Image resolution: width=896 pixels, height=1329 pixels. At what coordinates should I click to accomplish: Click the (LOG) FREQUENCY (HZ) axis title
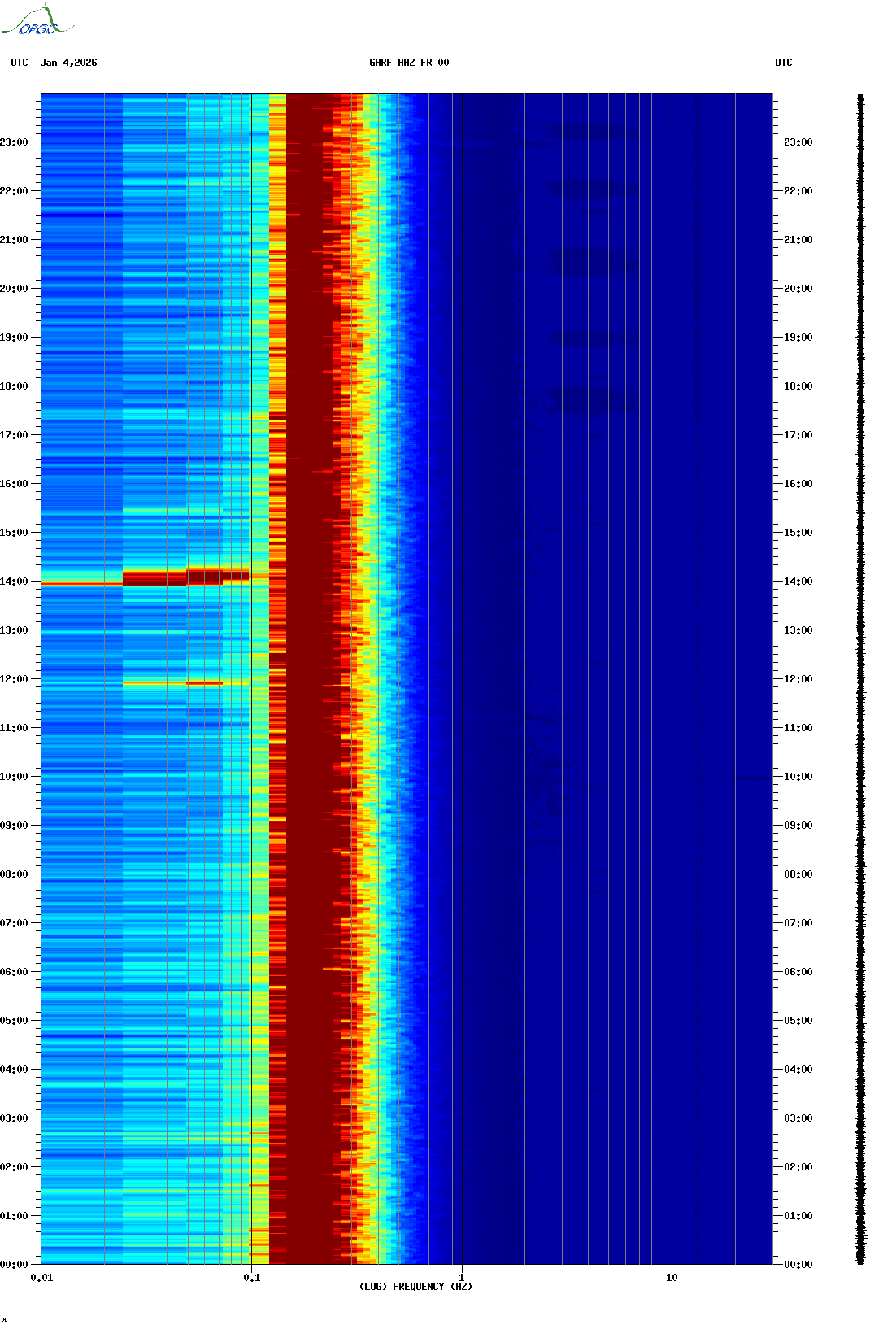tap(415, 1287)
